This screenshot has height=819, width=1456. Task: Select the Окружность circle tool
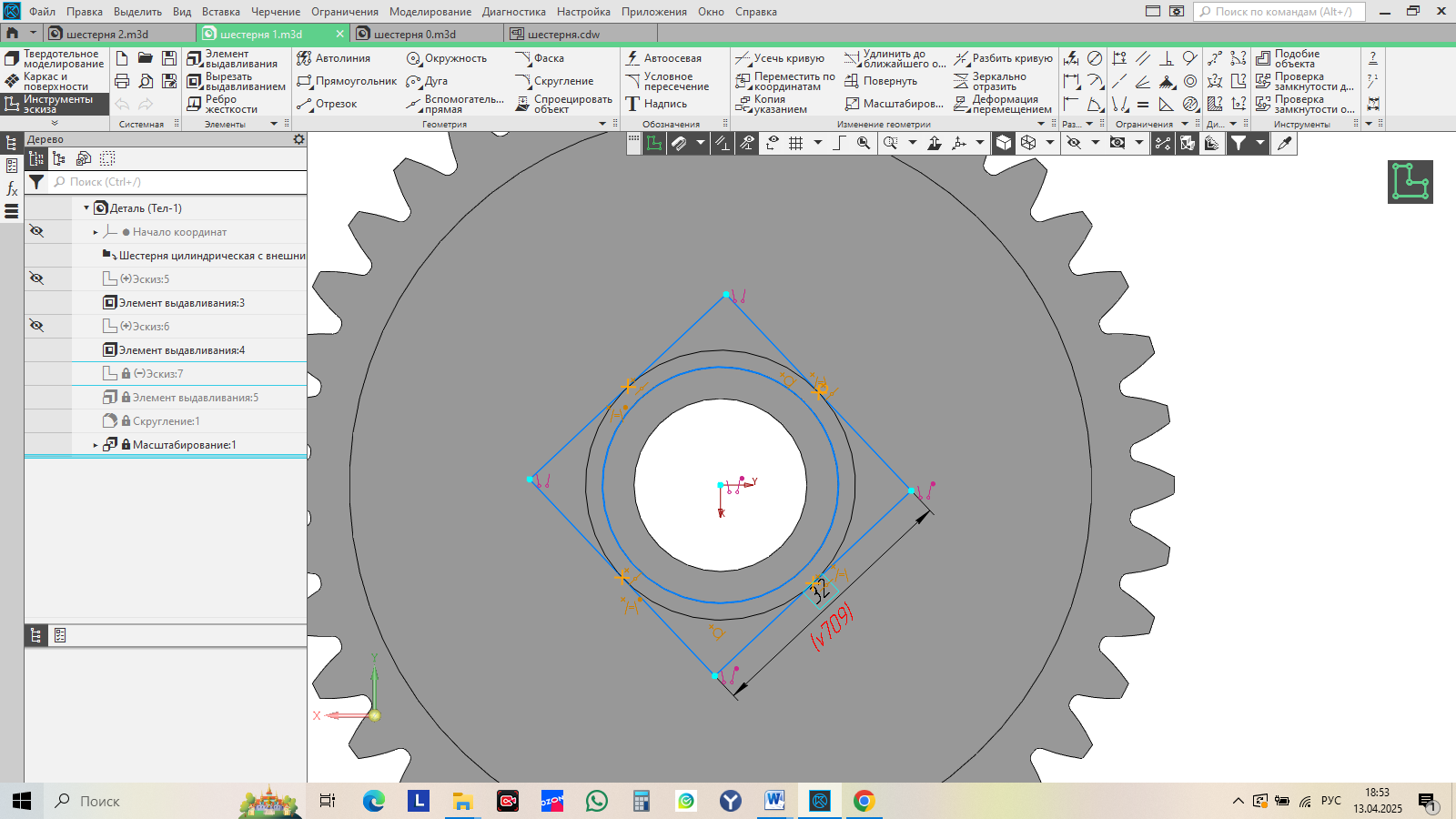coord(447,58)
